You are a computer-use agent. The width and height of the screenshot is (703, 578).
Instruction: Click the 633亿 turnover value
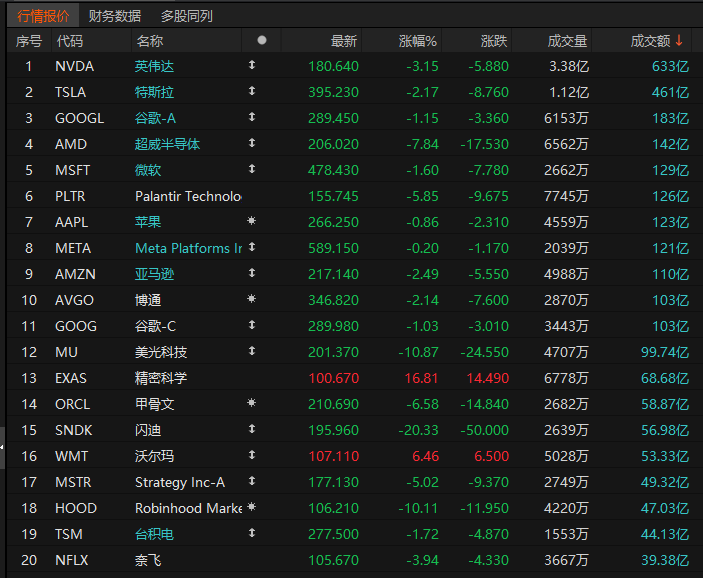pyautogui.click(x=670, y=66)
